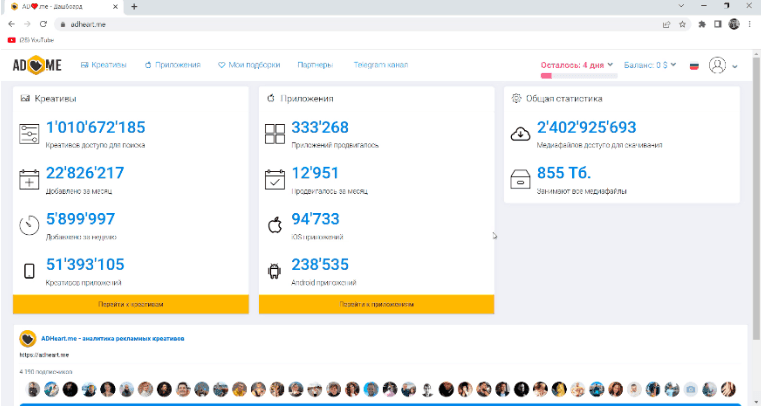Click the browser bookmark star icon
Image resolution: width=762 pixels, height=406 pixels.
click(x=683, y=23)
